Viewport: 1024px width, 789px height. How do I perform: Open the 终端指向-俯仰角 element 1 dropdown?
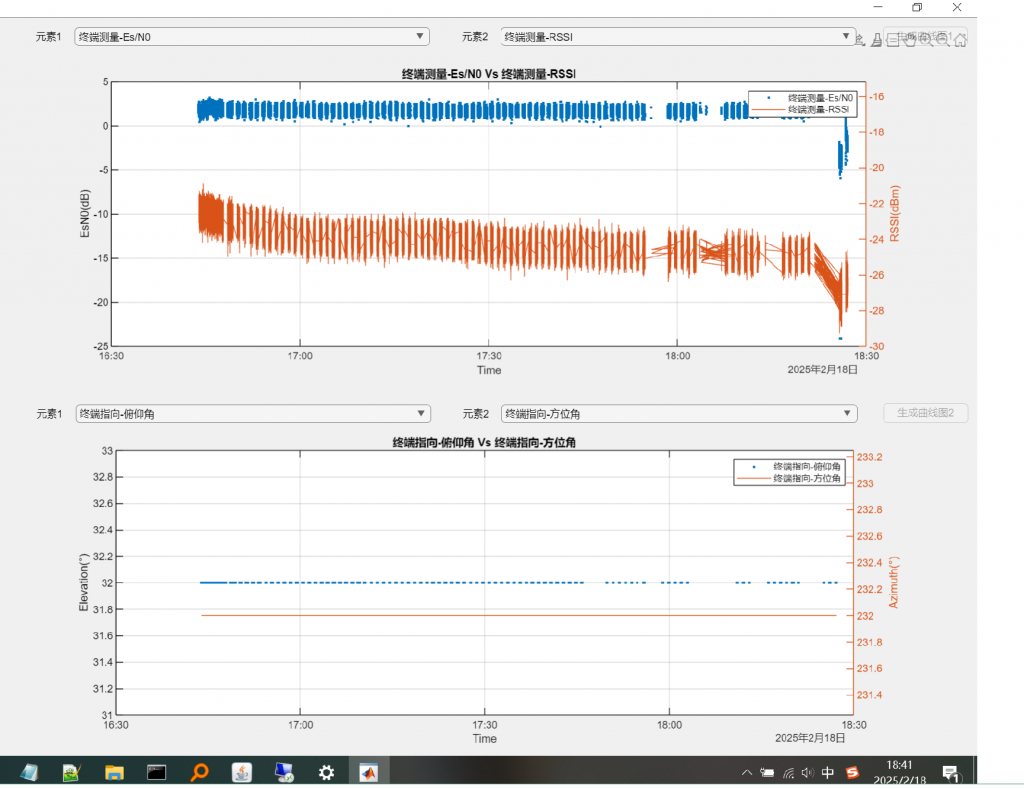coord(253,413)
